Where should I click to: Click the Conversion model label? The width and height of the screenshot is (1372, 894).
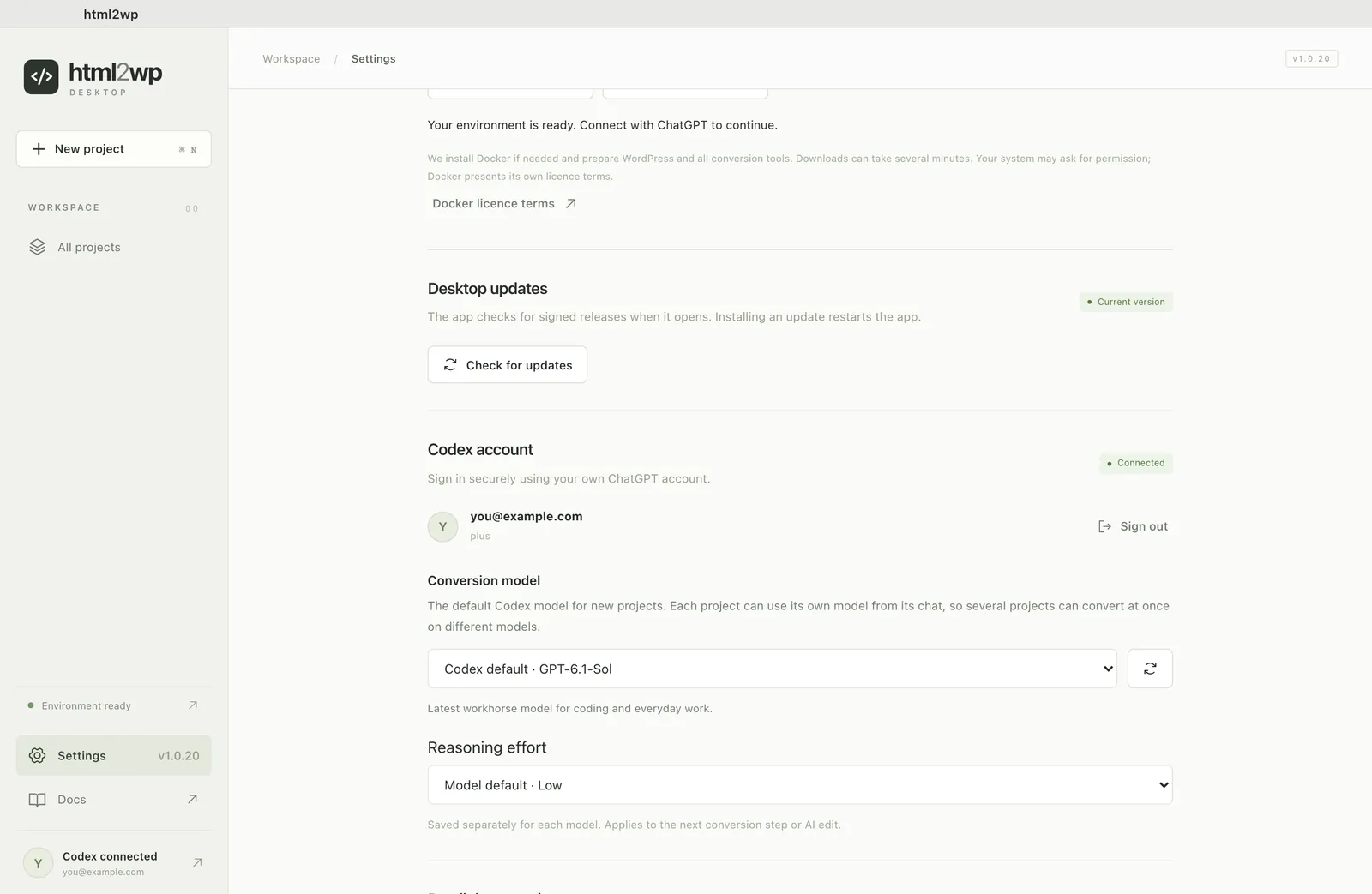(x=484, y=580)
